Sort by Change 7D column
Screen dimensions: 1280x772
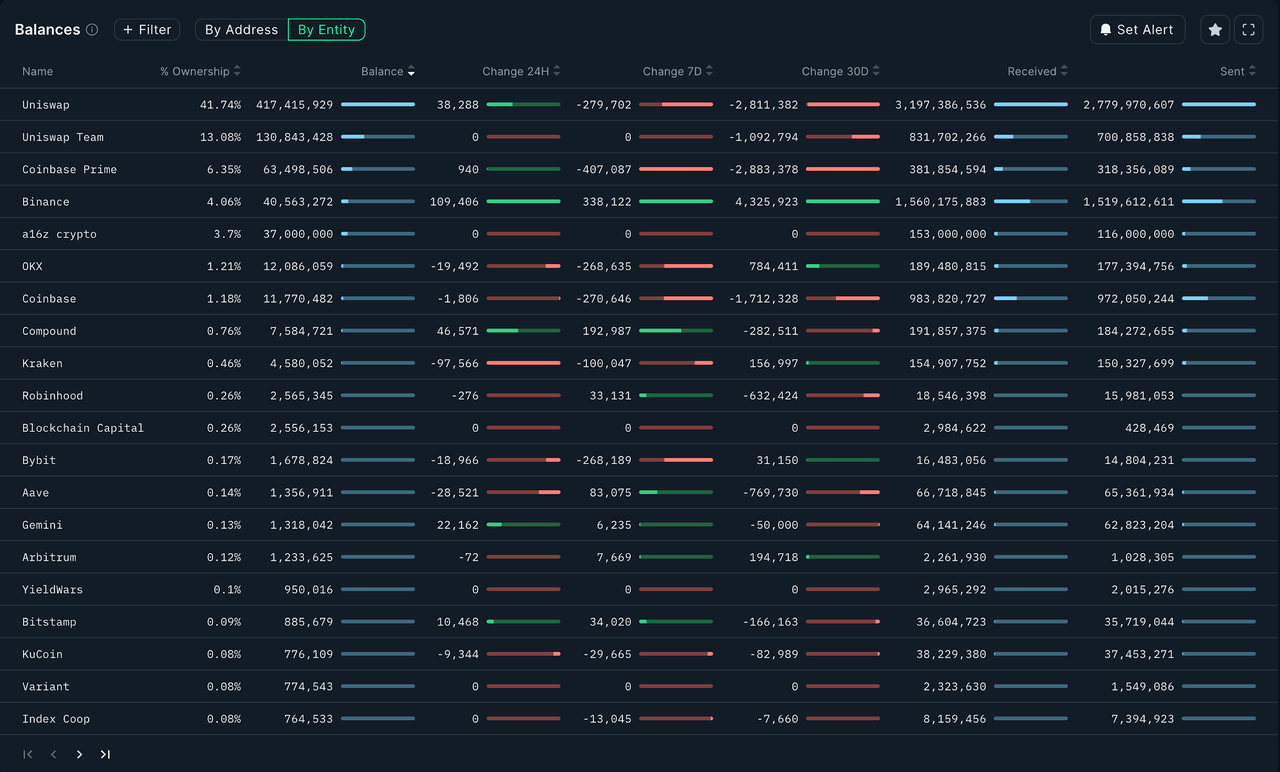[678, 71]
